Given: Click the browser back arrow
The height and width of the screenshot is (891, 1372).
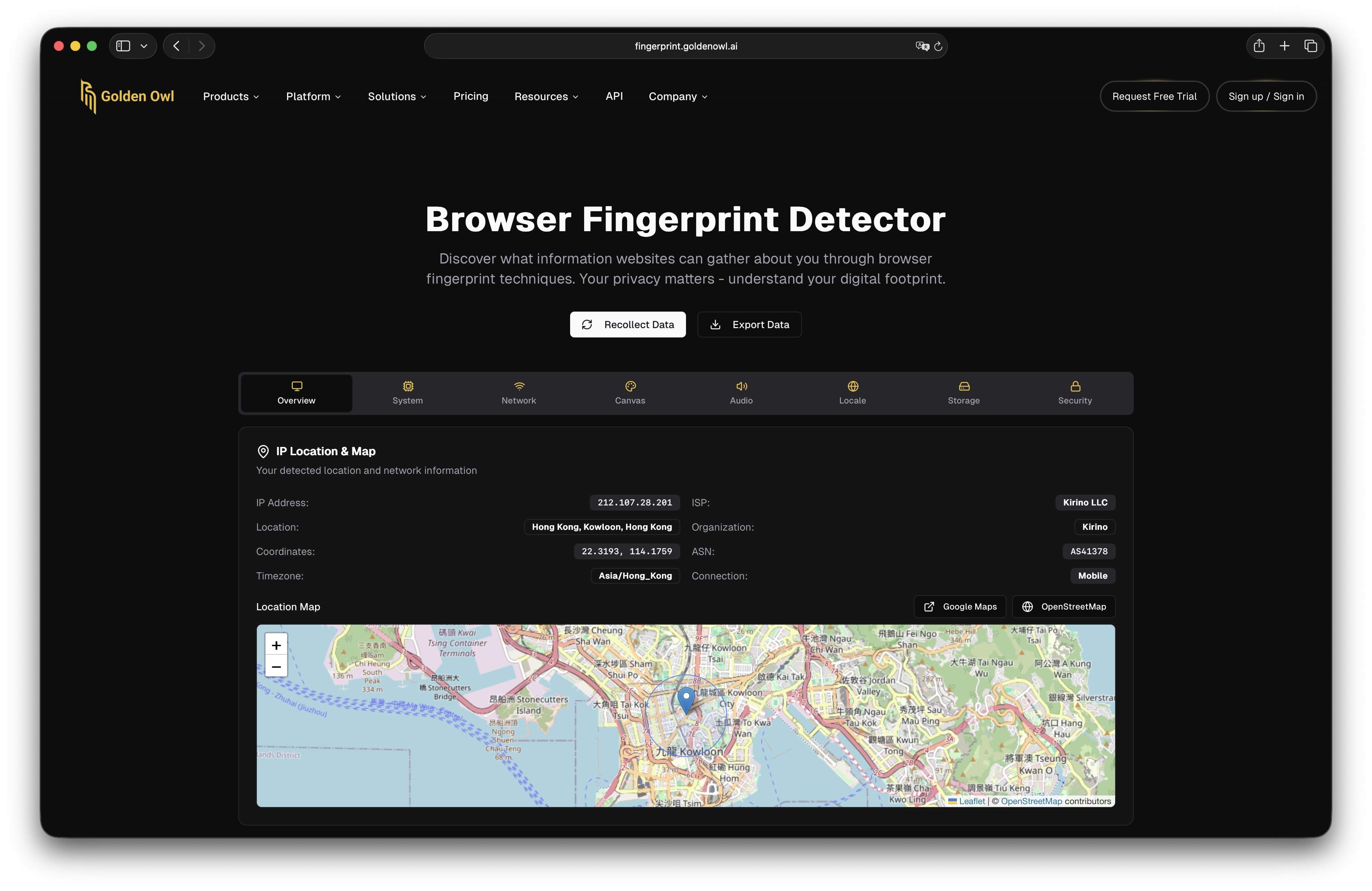Looking at the screenshot, I should click(x=177, y=46).
